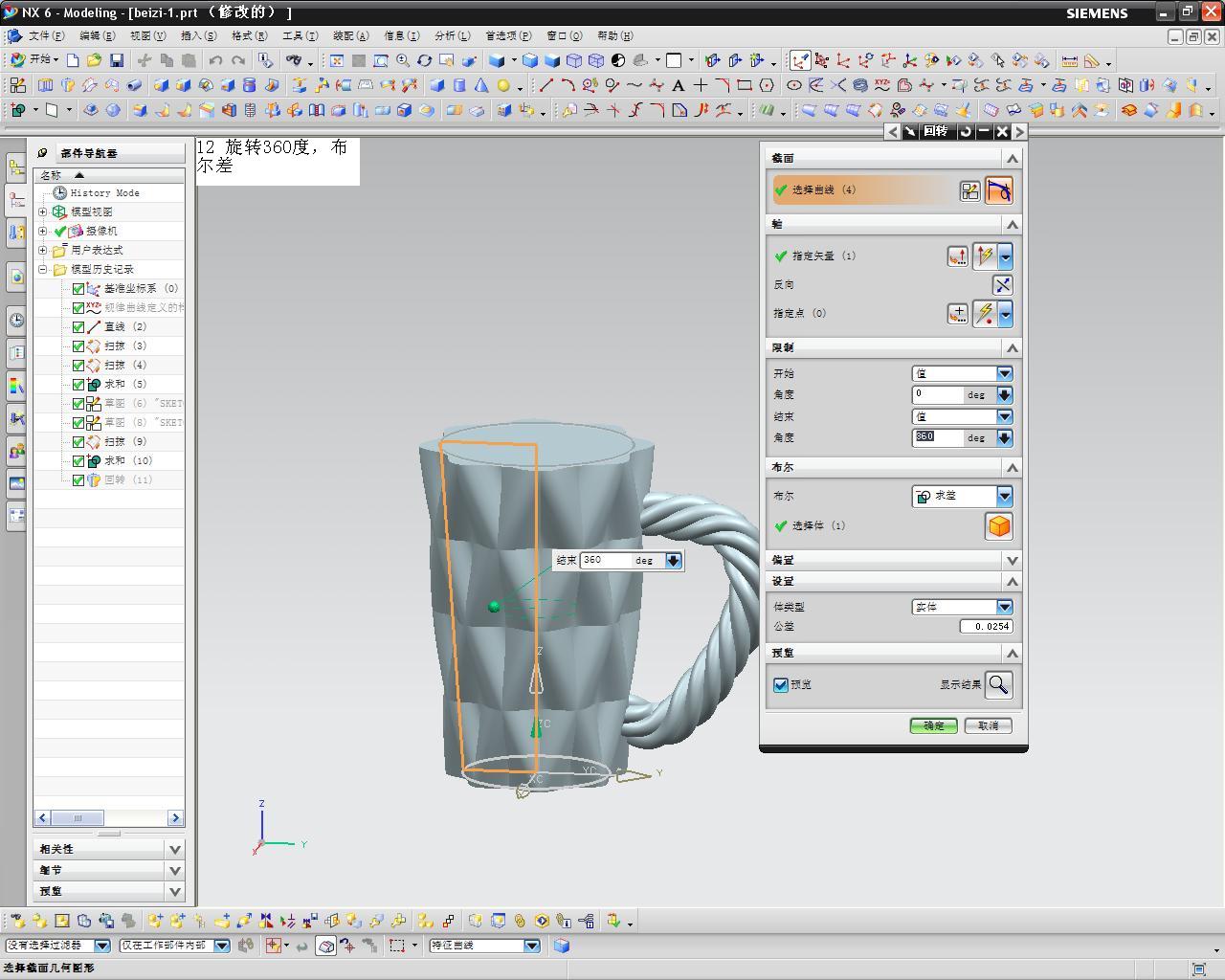Open the vector constructor icon in Axis section
Image resolution: width=1225 pixels, height=980 pixels.
(957, 256)
